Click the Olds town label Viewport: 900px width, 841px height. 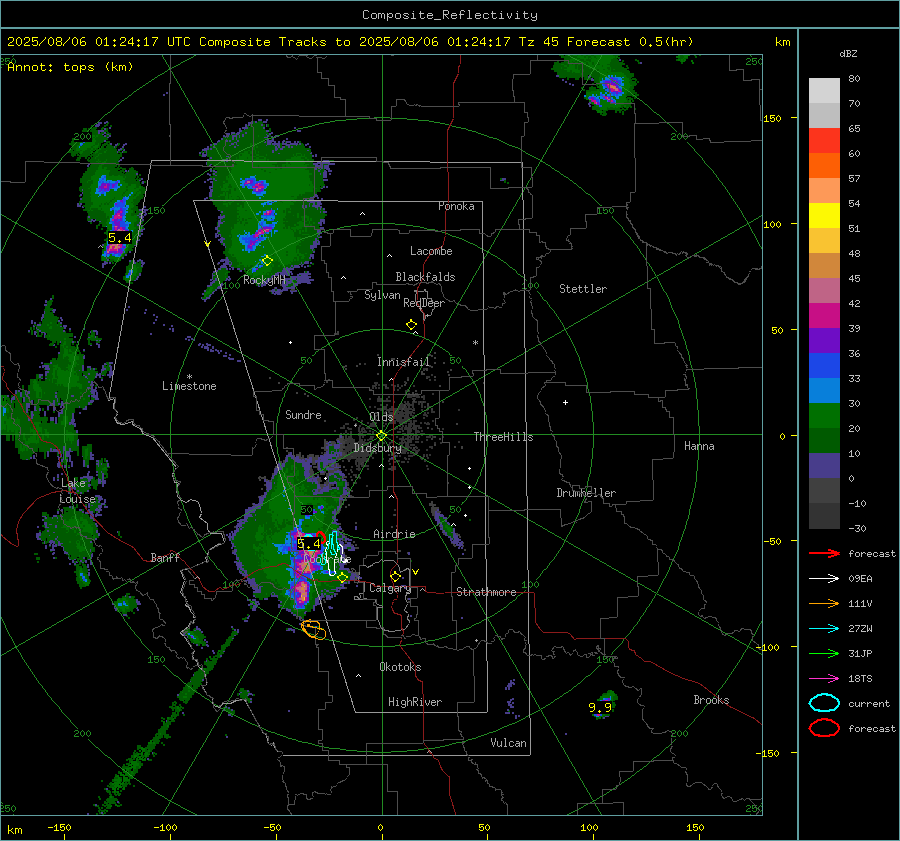pyautogui.click(x=381, y=417)
